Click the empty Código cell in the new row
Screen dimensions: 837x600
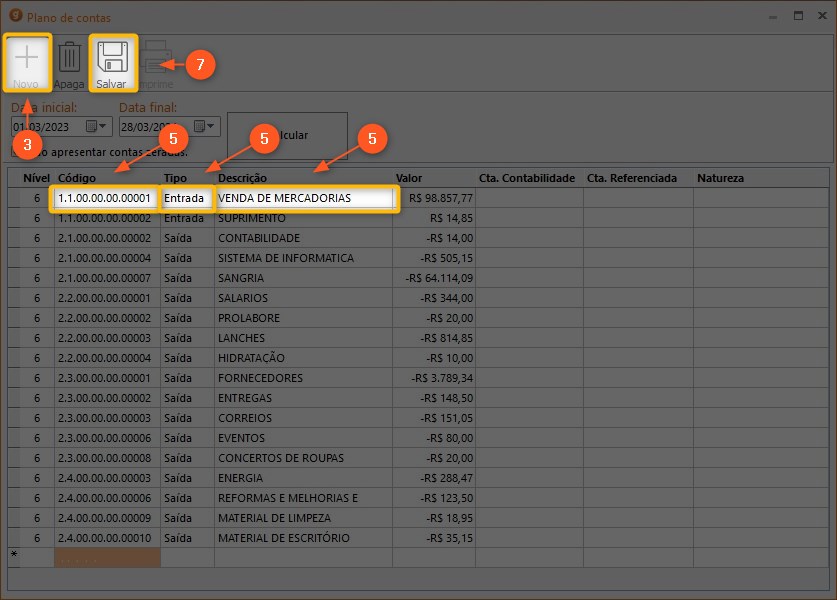[107, 557]
